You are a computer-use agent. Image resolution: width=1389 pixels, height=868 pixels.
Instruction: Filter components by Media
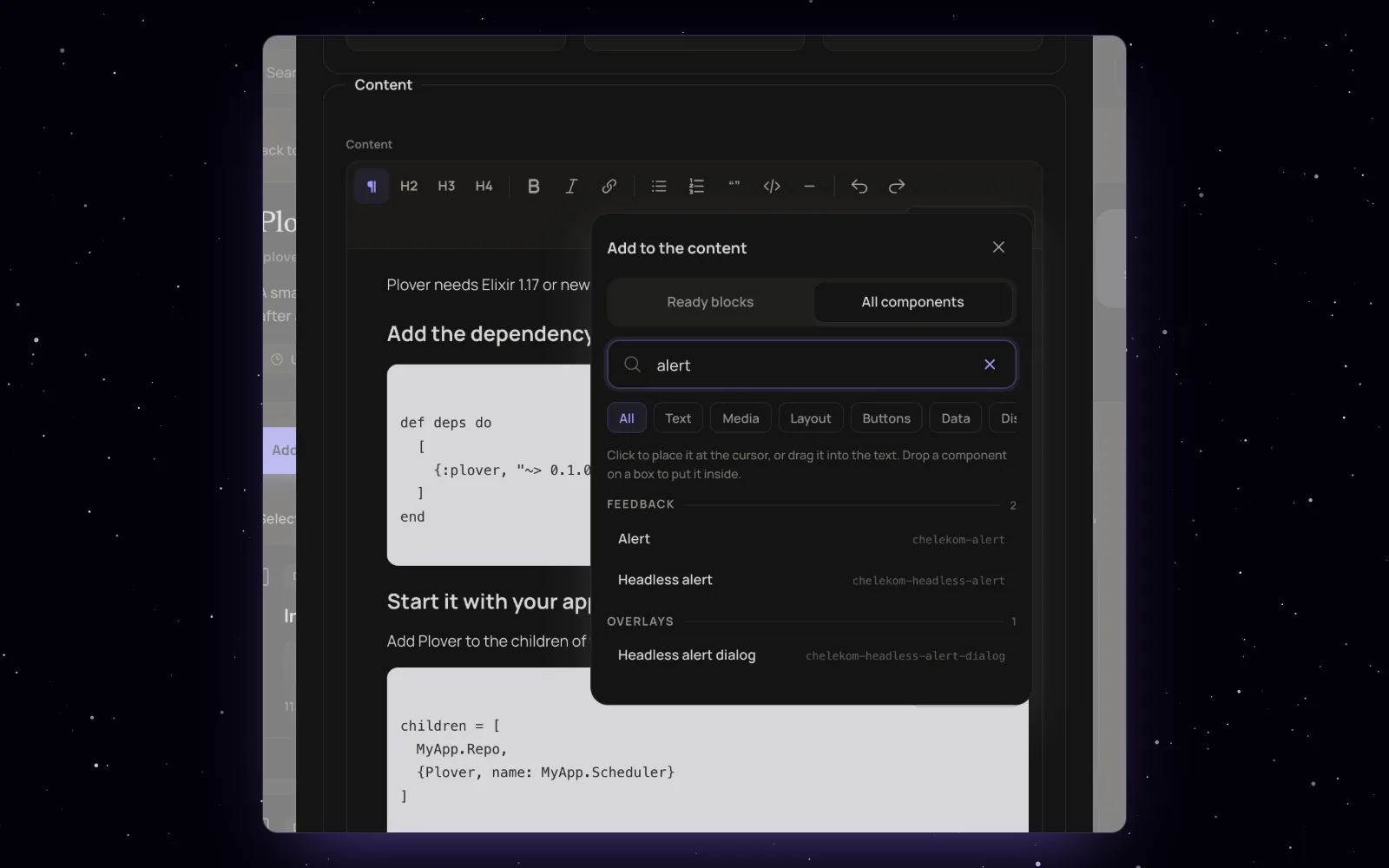point(741,418)
